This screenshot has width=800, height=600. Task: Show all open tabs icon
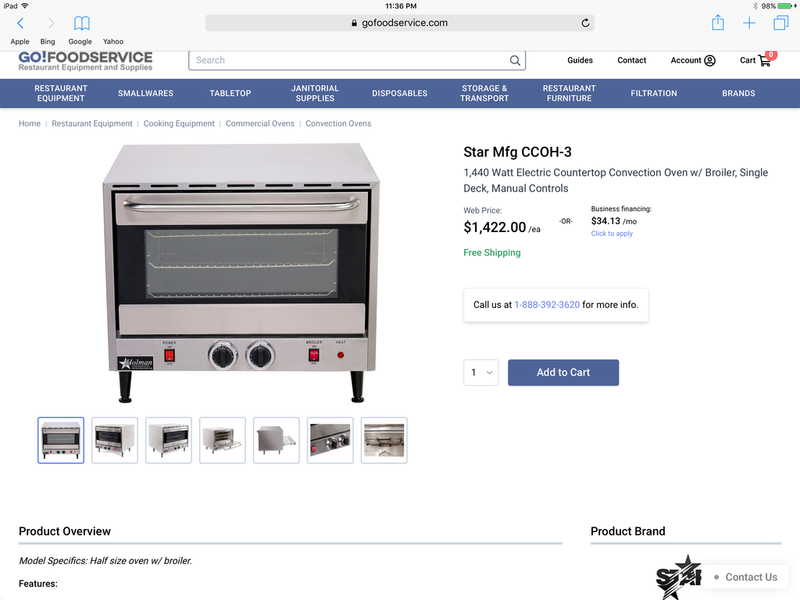pyautogui.click(x=781, y=23)
